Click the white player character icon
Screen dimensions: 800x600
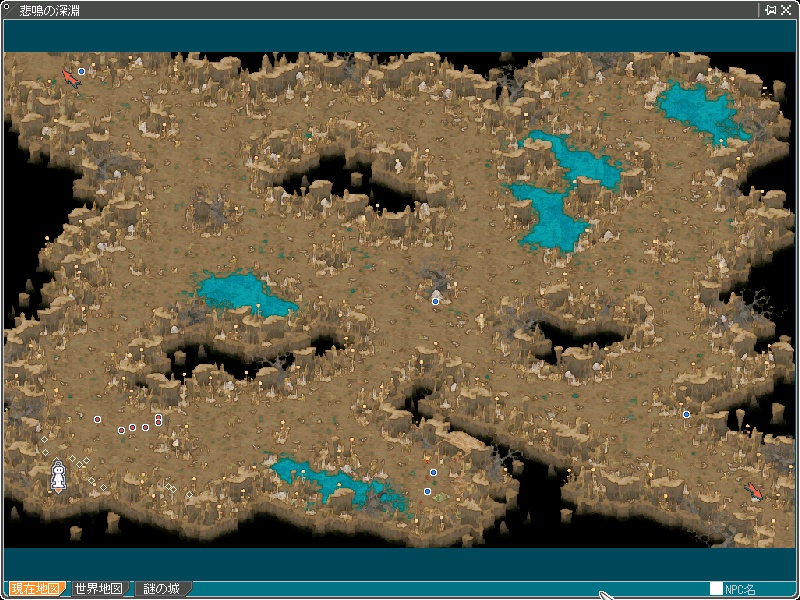[58, 475]
